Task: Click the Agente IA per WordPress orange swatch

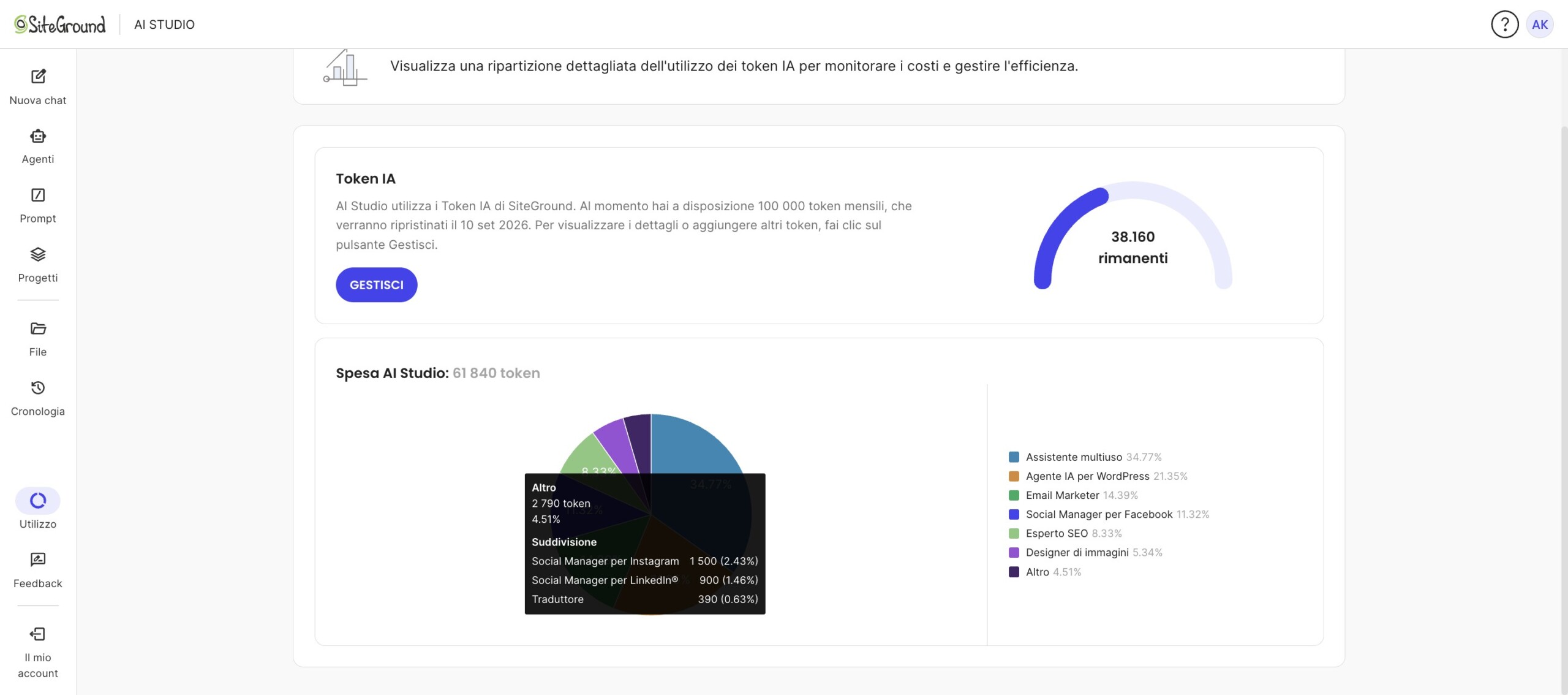Action: click(x=1014, y=476)
